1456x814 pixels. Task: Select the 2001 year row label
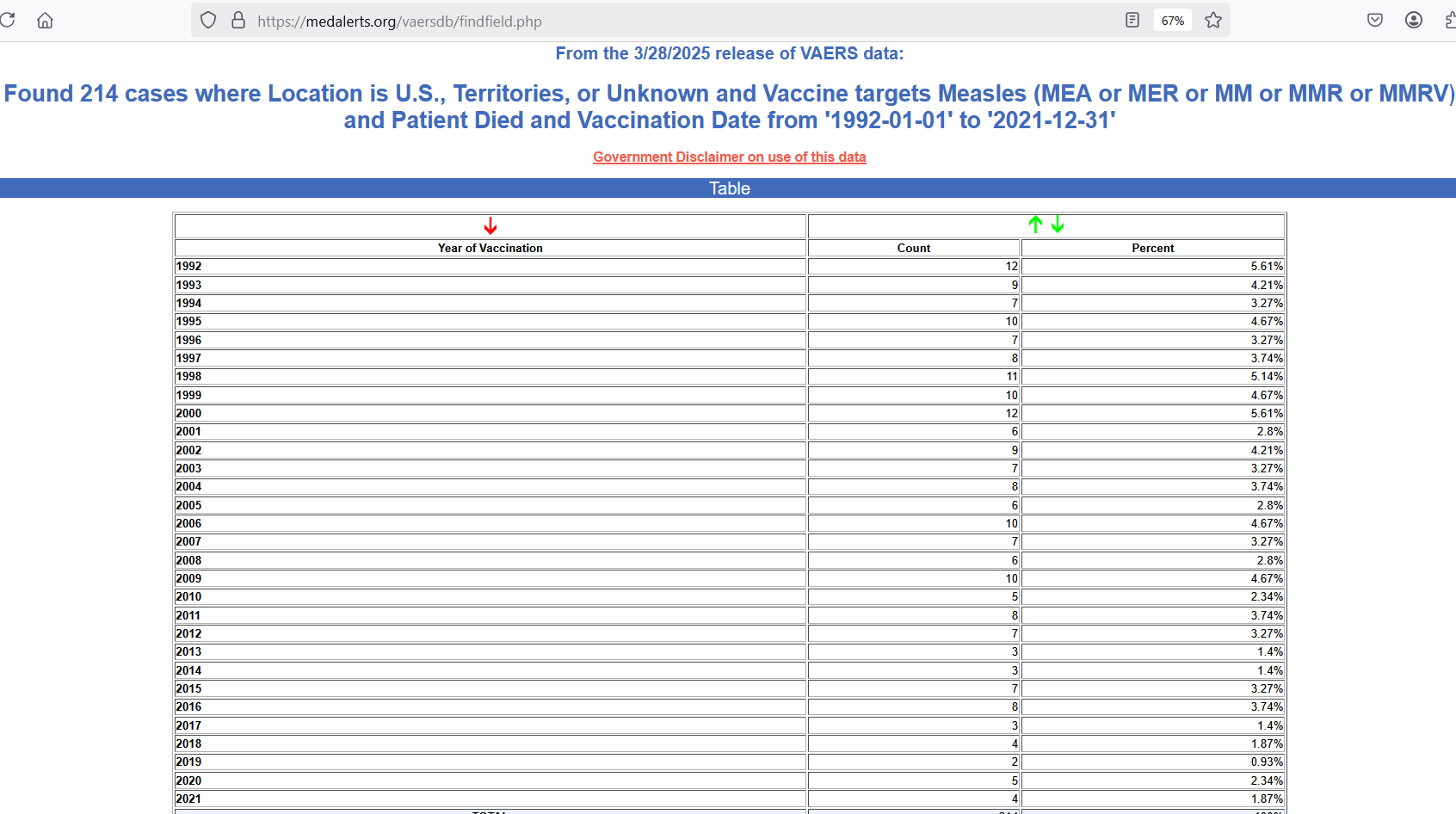click(x=188, y=432)
